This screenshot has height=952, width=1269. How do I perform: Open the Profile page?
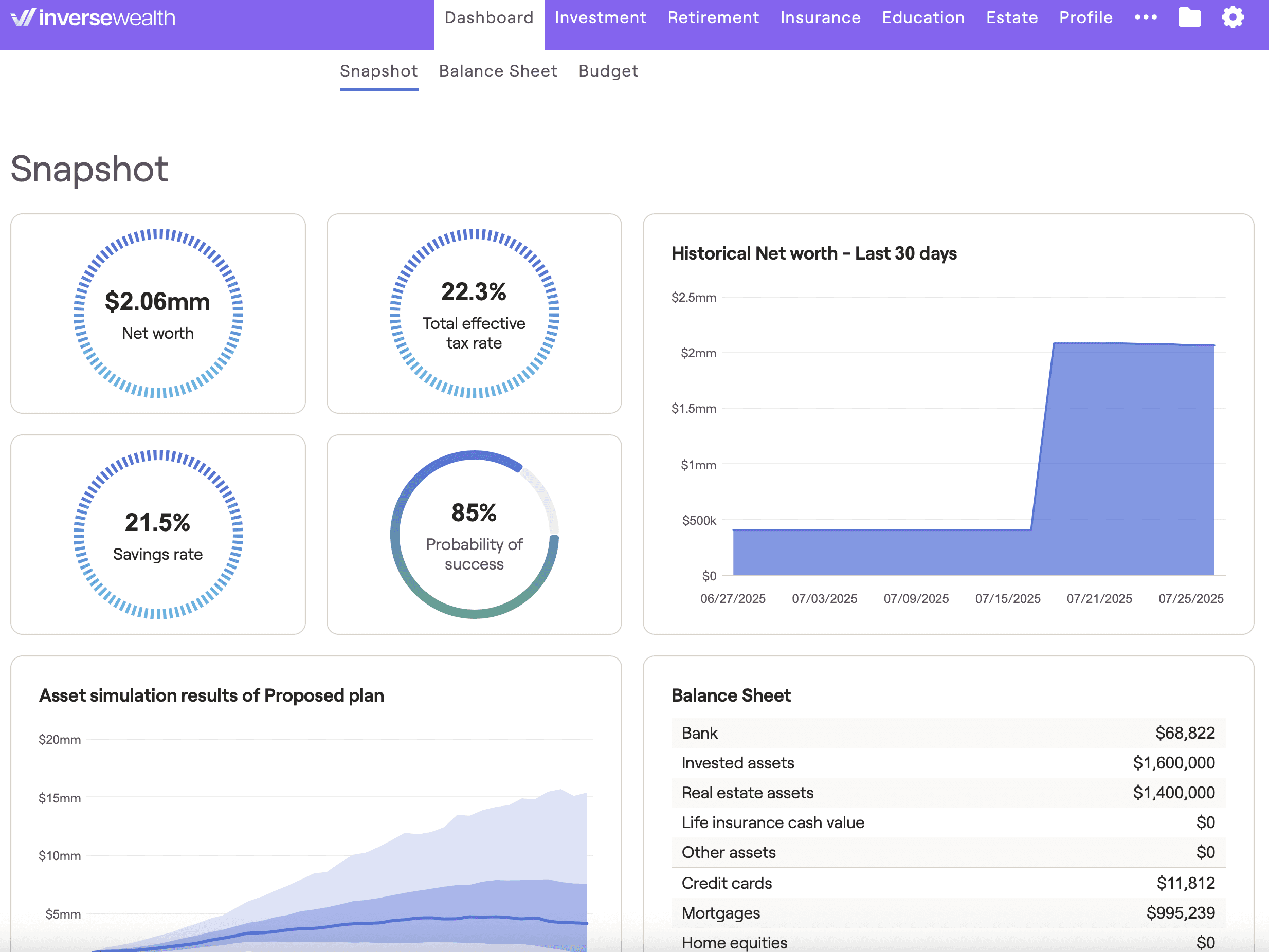[x=1085, y=17]
